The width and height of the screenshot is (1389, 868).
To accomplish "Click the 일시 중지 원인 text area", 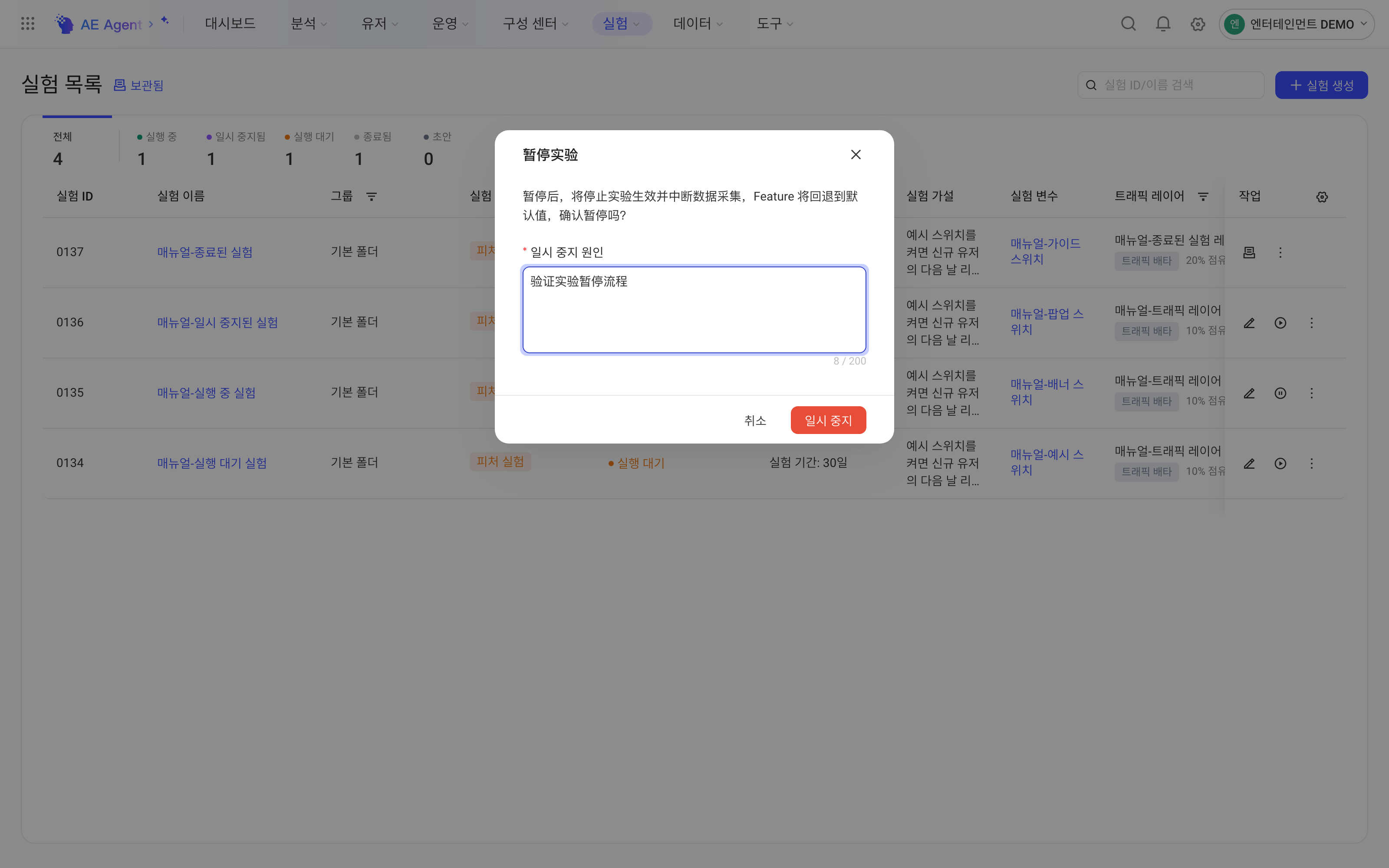I will tap(694, 309).
